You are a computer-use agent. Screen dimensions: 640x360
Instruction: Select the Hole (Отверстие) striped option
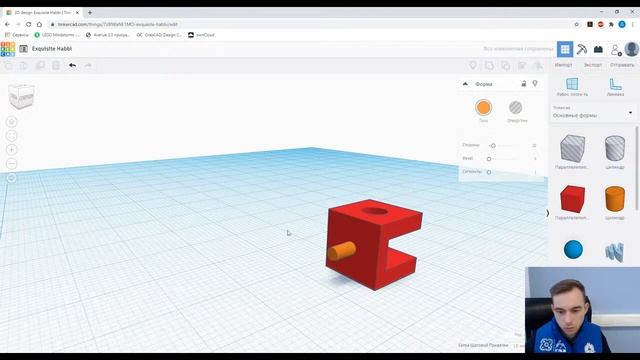tap(516, 108)
